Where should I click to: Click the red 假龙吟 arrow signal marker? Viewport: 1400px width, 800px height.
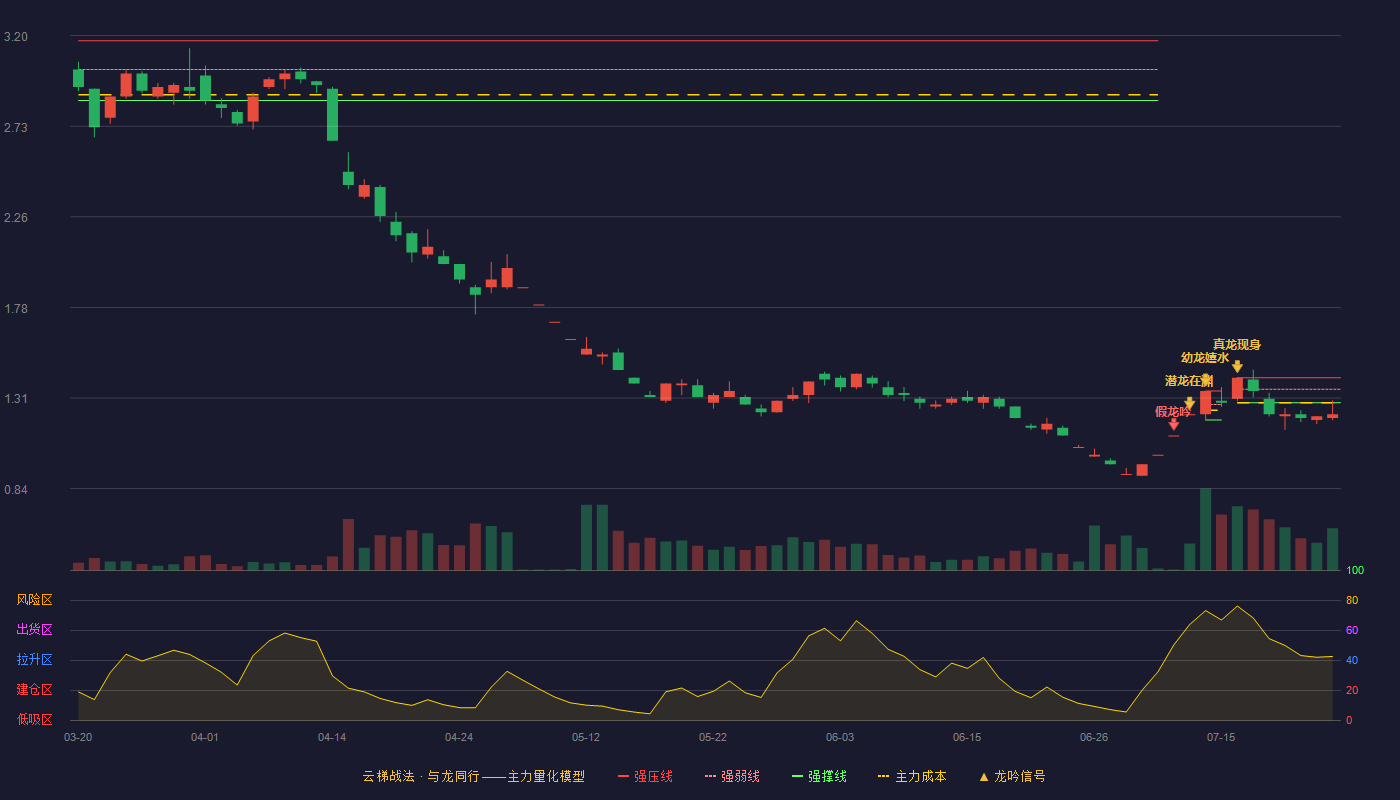pos(1174,424)
